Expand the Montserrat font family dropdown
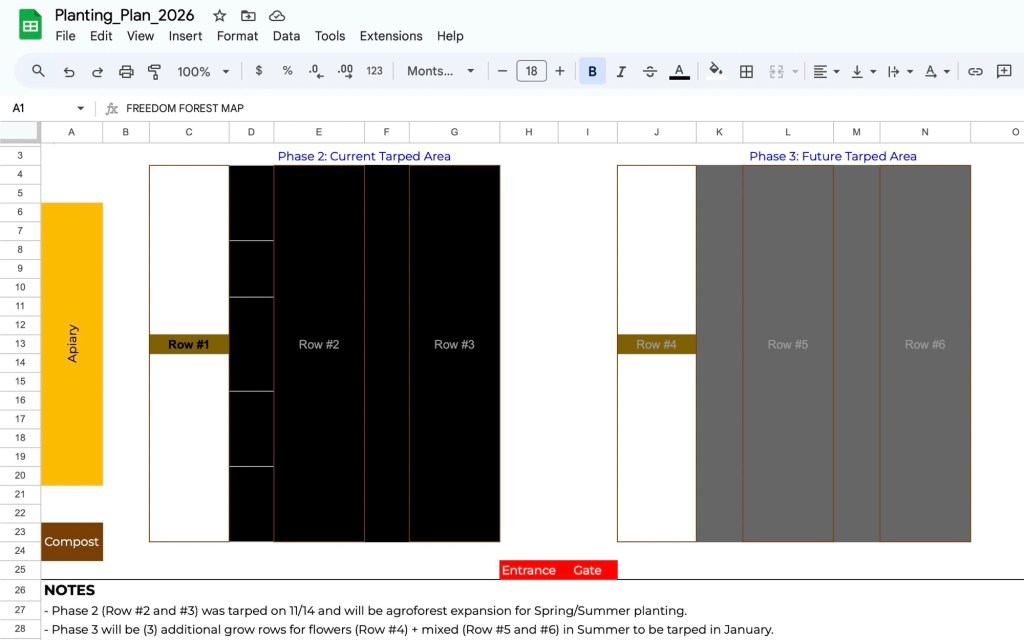The height and width of the screenshot is (640, 1024). click(x=441, y=71)
